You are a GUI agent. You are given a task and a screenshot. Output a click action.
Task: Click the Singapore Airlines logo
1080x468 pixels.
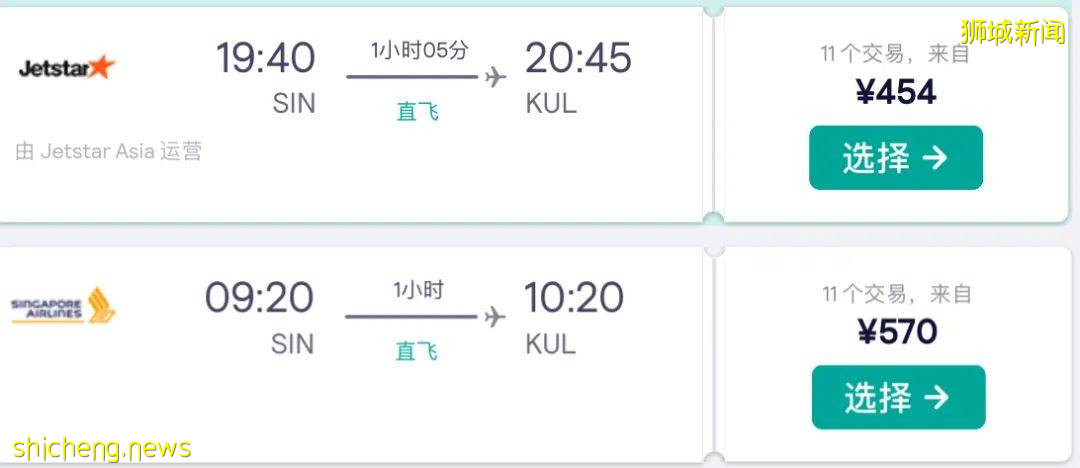64,305
